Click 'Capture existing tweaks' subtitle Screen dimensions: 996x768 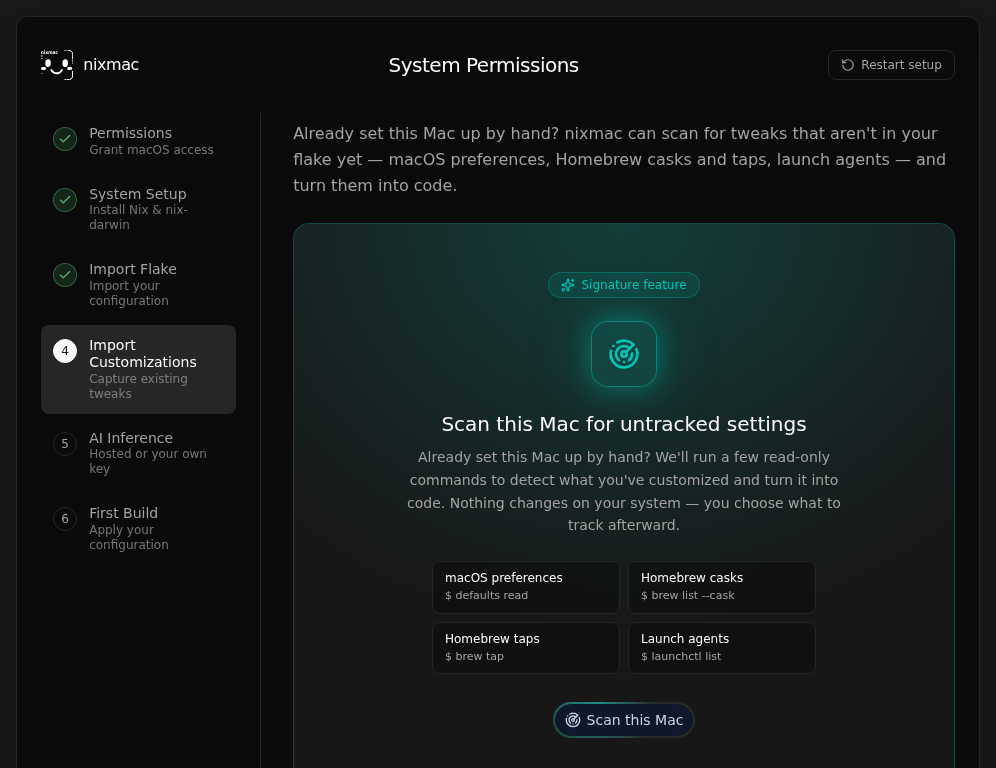point(138,386)
